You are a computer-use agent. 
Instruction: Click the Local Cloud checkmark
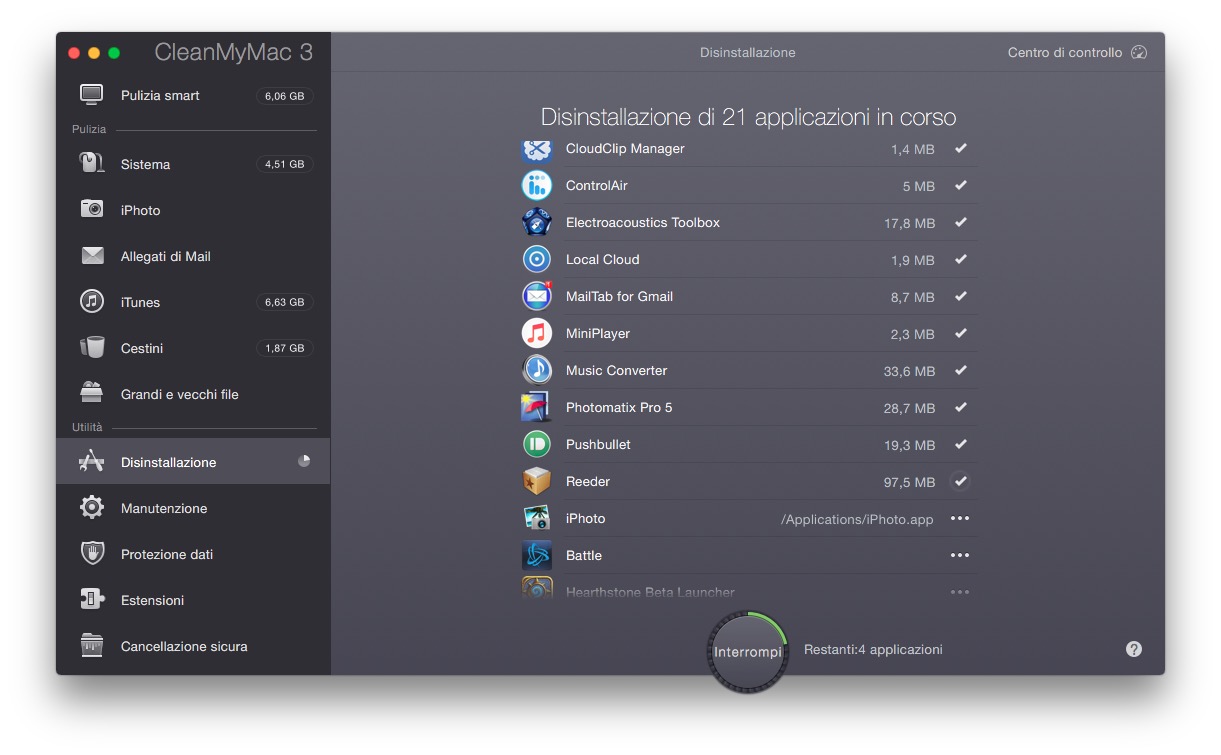point(960,259)
